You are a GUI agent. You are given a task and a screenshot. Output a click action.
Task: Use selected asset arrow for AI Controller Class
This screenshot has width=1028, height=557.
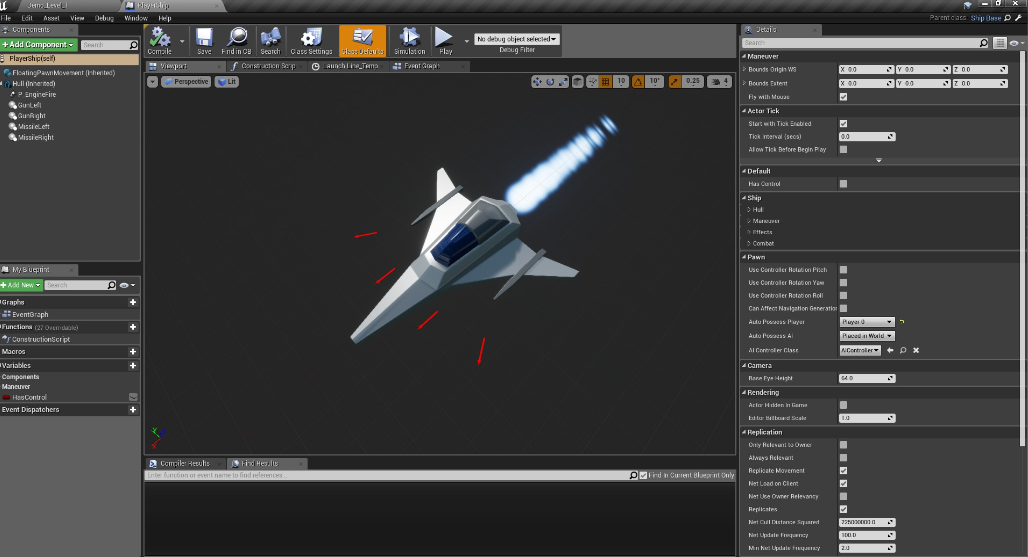click(x=890, y=350)
